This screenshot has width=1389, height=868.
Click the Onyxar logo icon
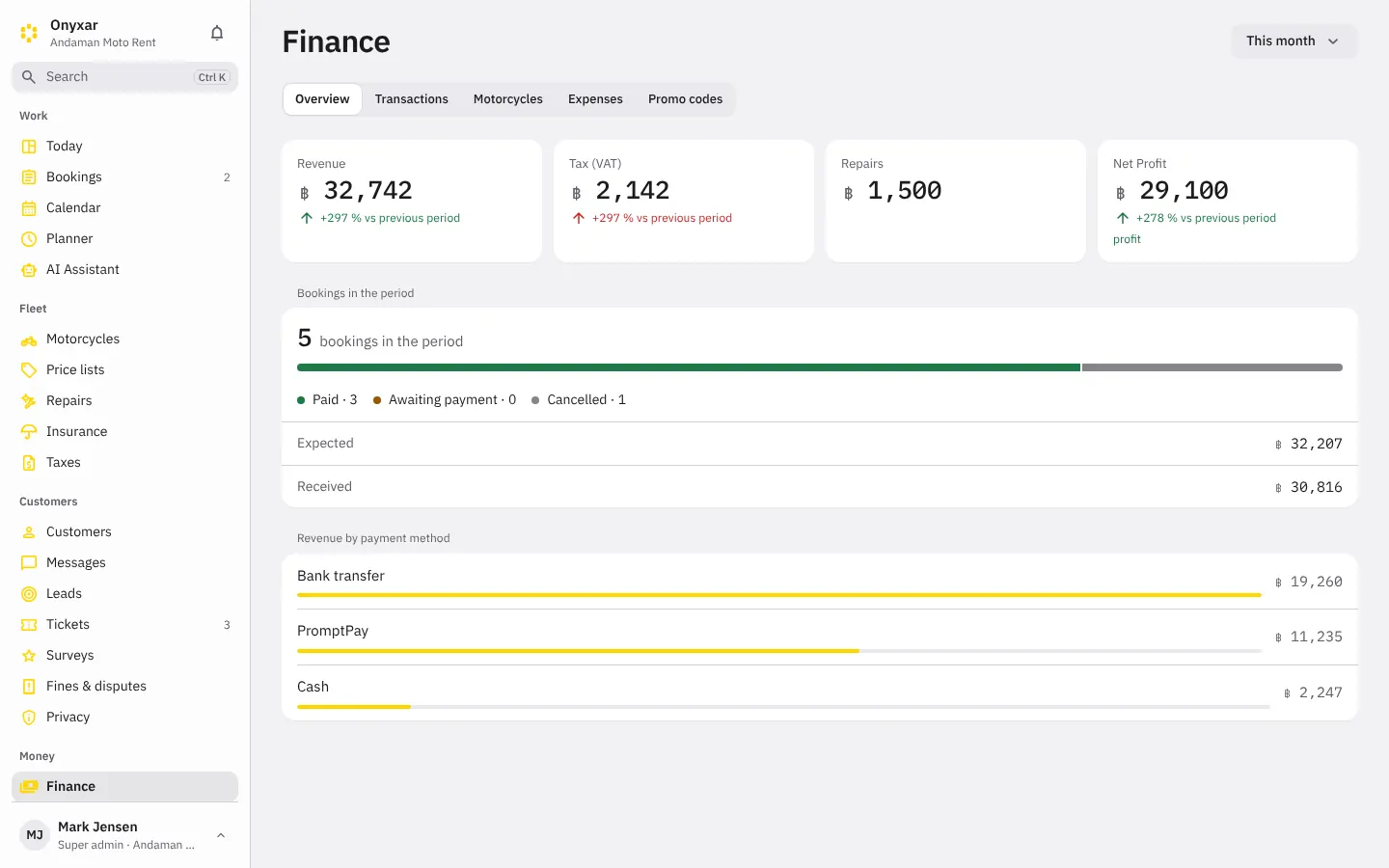pos(29,33)
